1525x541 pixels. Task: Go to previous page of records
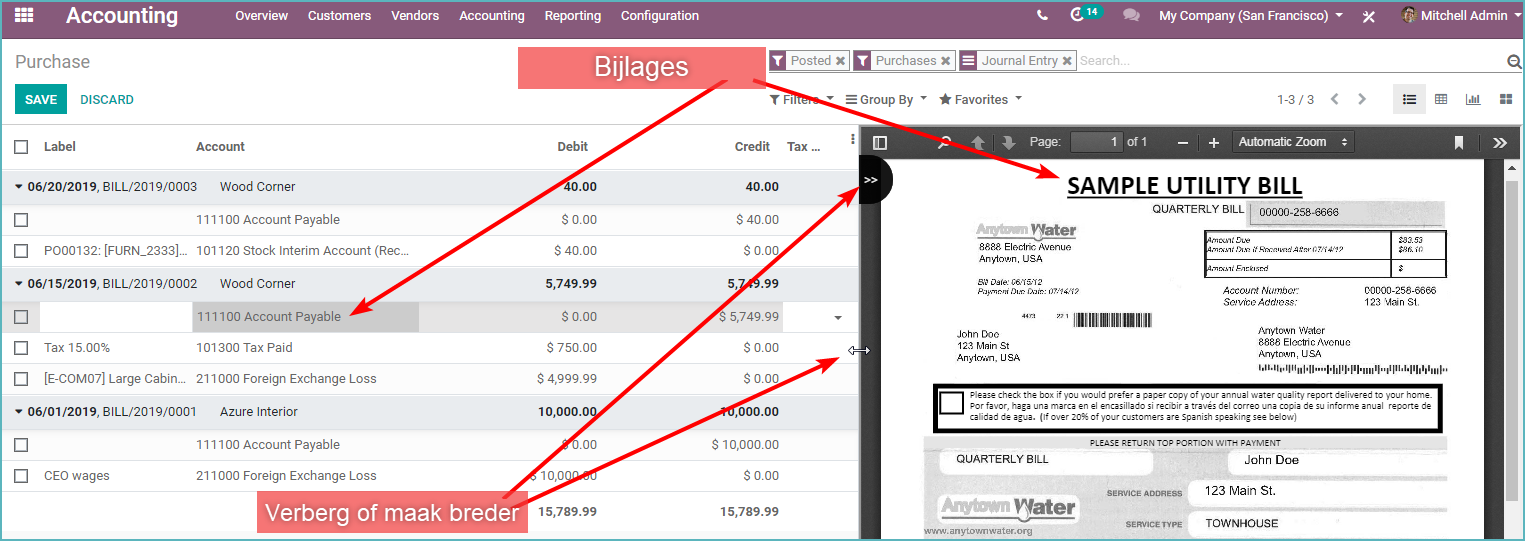pyautogui.click(x=1334, y=99)
